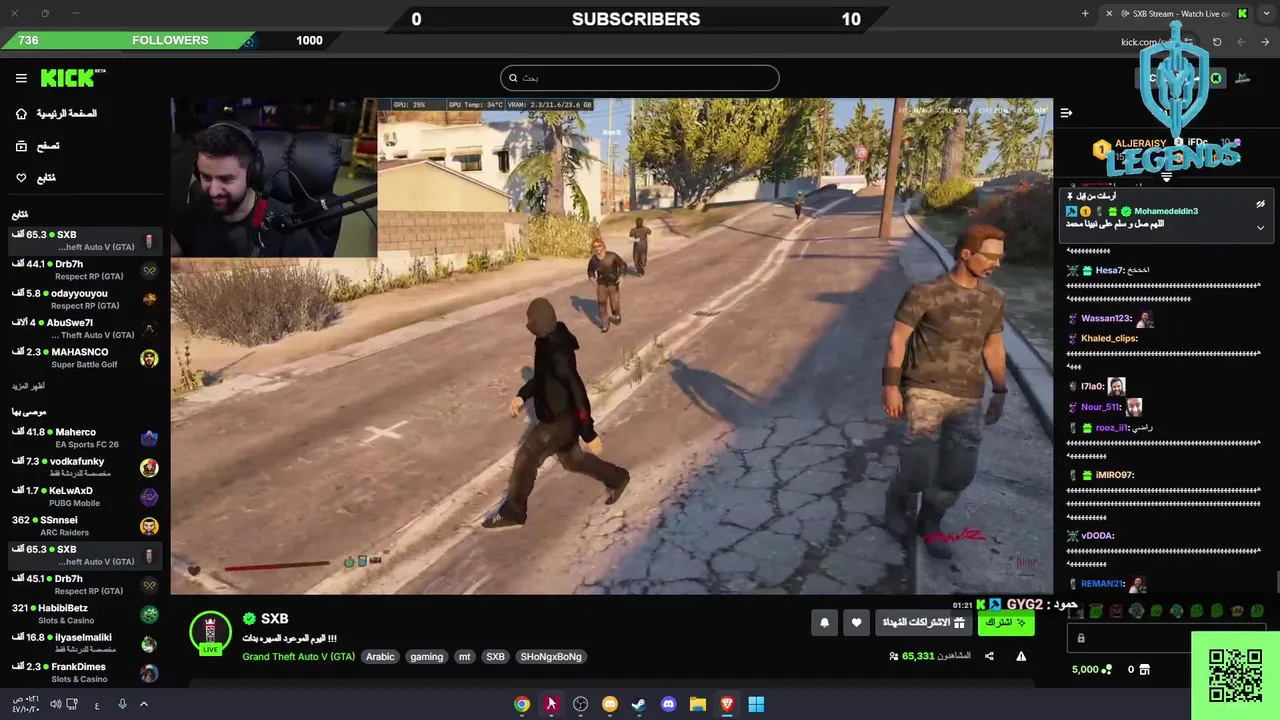The height and width of the screenshot is (720, 1280).
Task: Open new browser tab plus button
Action: (x=1085, y=13)
